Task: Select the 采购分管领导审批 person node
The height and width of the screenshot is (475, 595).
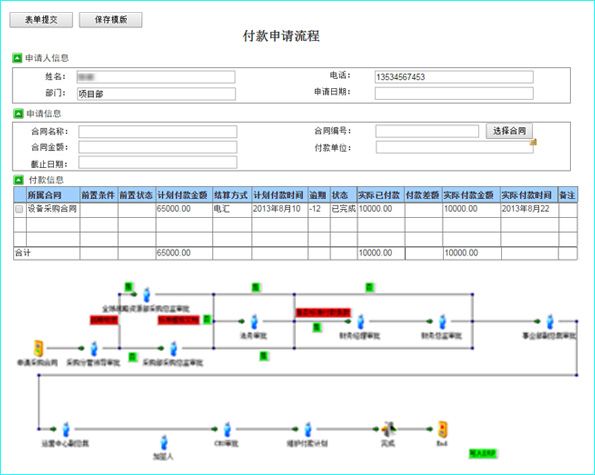Action: (94, 349)
